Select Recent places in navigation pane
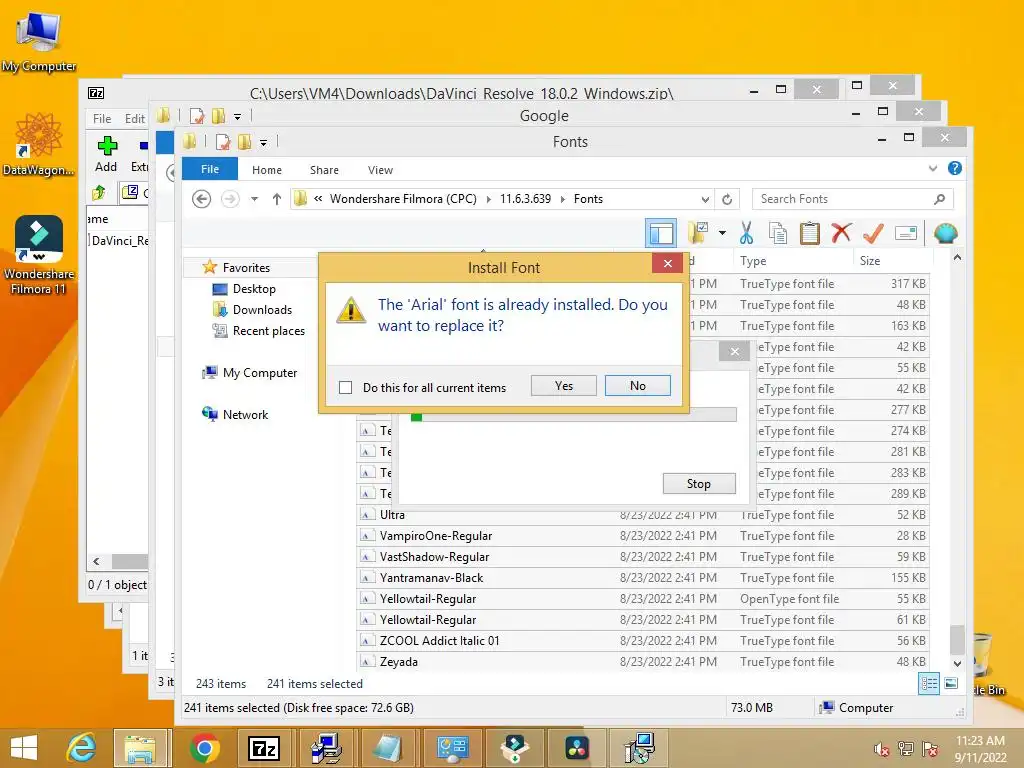Viewport: 1024px width, 768px height. coord(268,330)
